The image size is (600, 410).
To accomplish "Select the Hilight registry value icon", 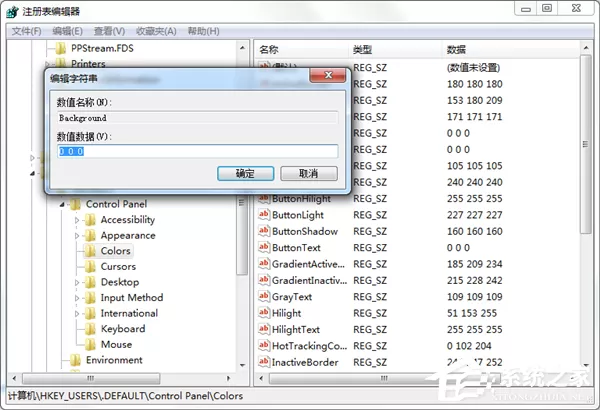I will point(264,313).
